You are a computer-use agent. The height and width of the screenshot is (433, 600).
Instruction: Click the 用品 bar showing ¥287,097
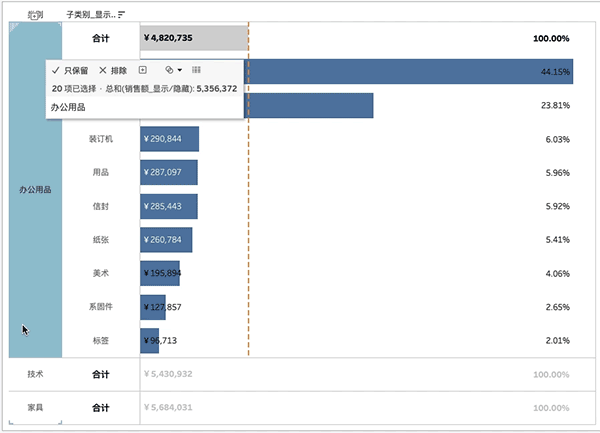click(x=169, y=173)
